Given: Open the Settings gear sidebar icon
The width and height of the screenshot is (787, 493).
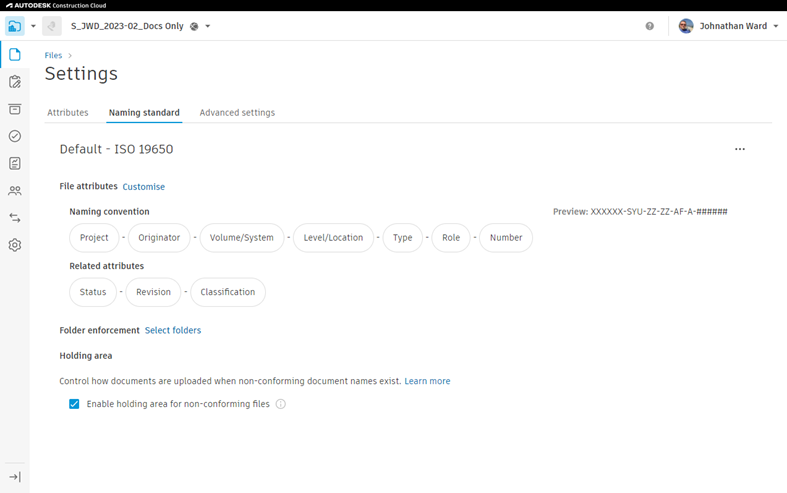Looking at the screenshot, I should [x=15, y=245].
